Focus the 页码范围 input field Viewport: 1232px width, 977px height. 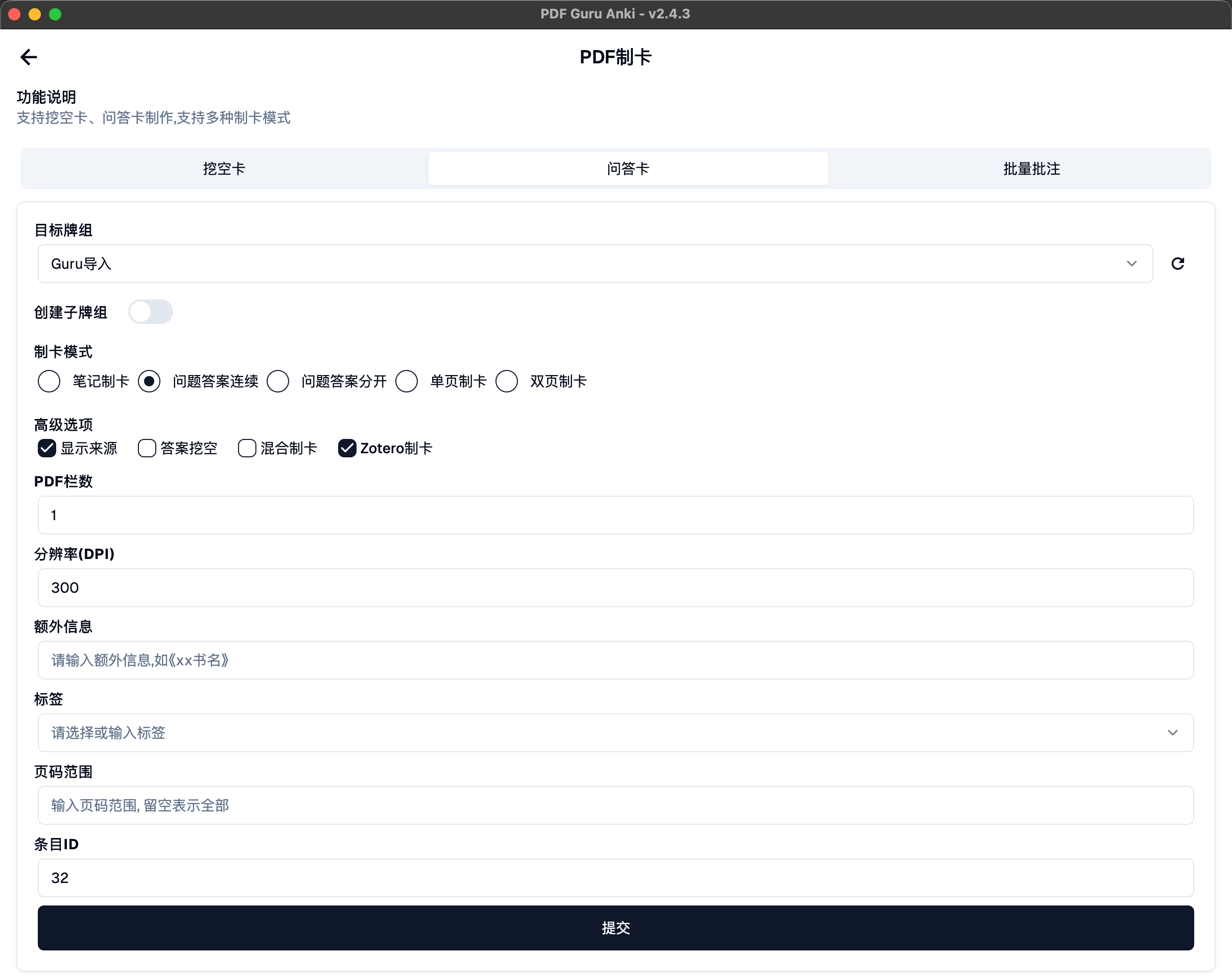click(x=615, y=805)
